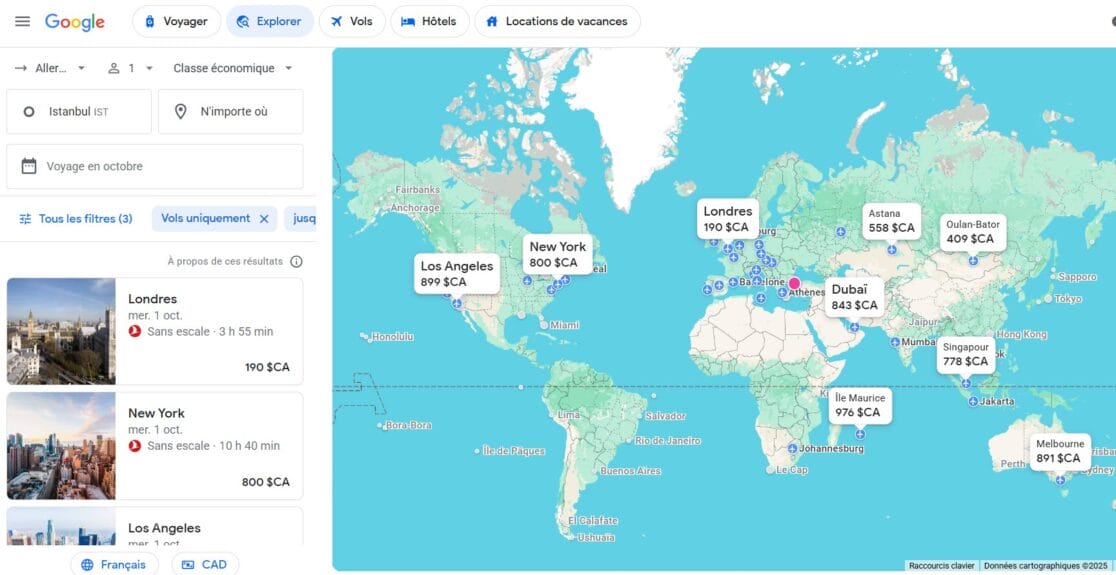The width and height of the screenshot is (1116, 575).
Task: Click Astana 558 $CA map label
Action: pos(891,221)
